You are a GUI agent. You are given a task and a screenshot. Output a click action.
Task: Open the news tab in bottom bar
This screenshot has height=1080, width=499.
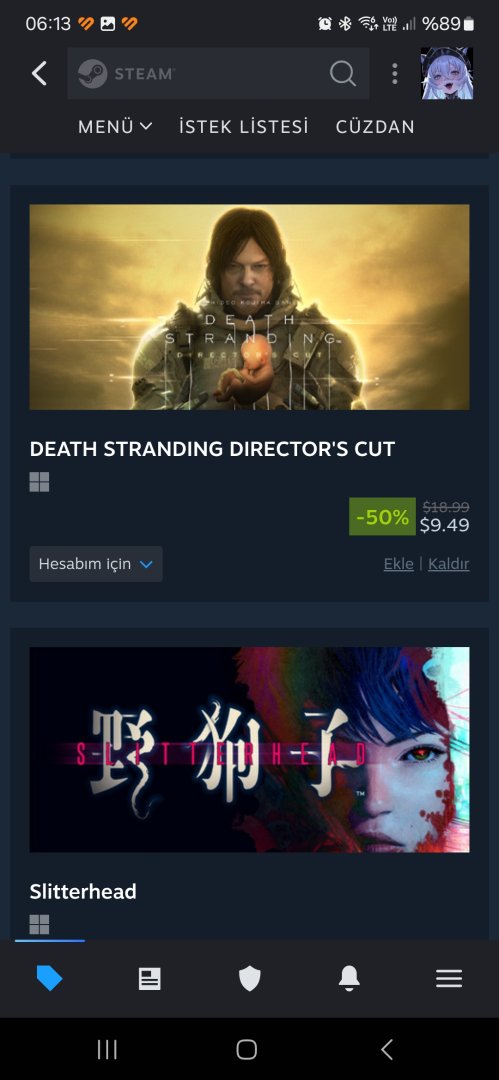coord(150,978)
